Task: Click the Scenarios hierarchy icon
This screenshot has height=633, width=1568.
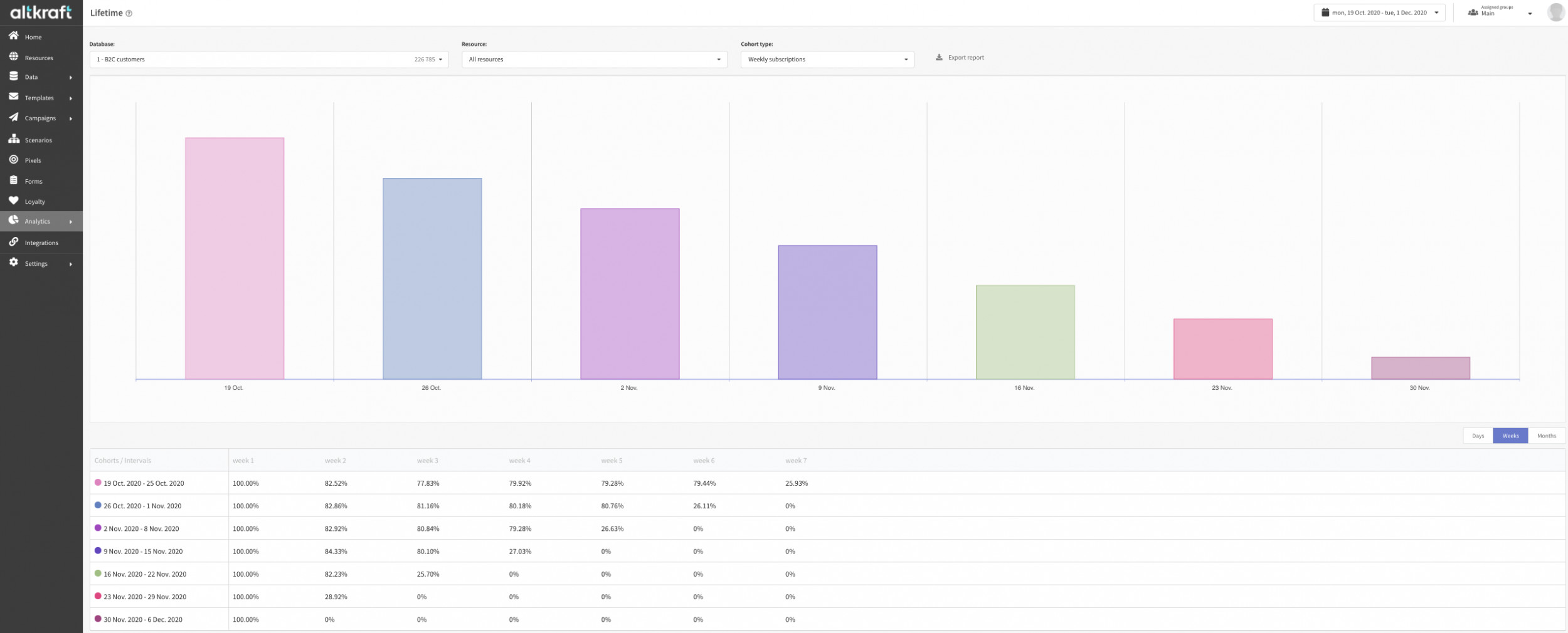Action: point(13,139)
